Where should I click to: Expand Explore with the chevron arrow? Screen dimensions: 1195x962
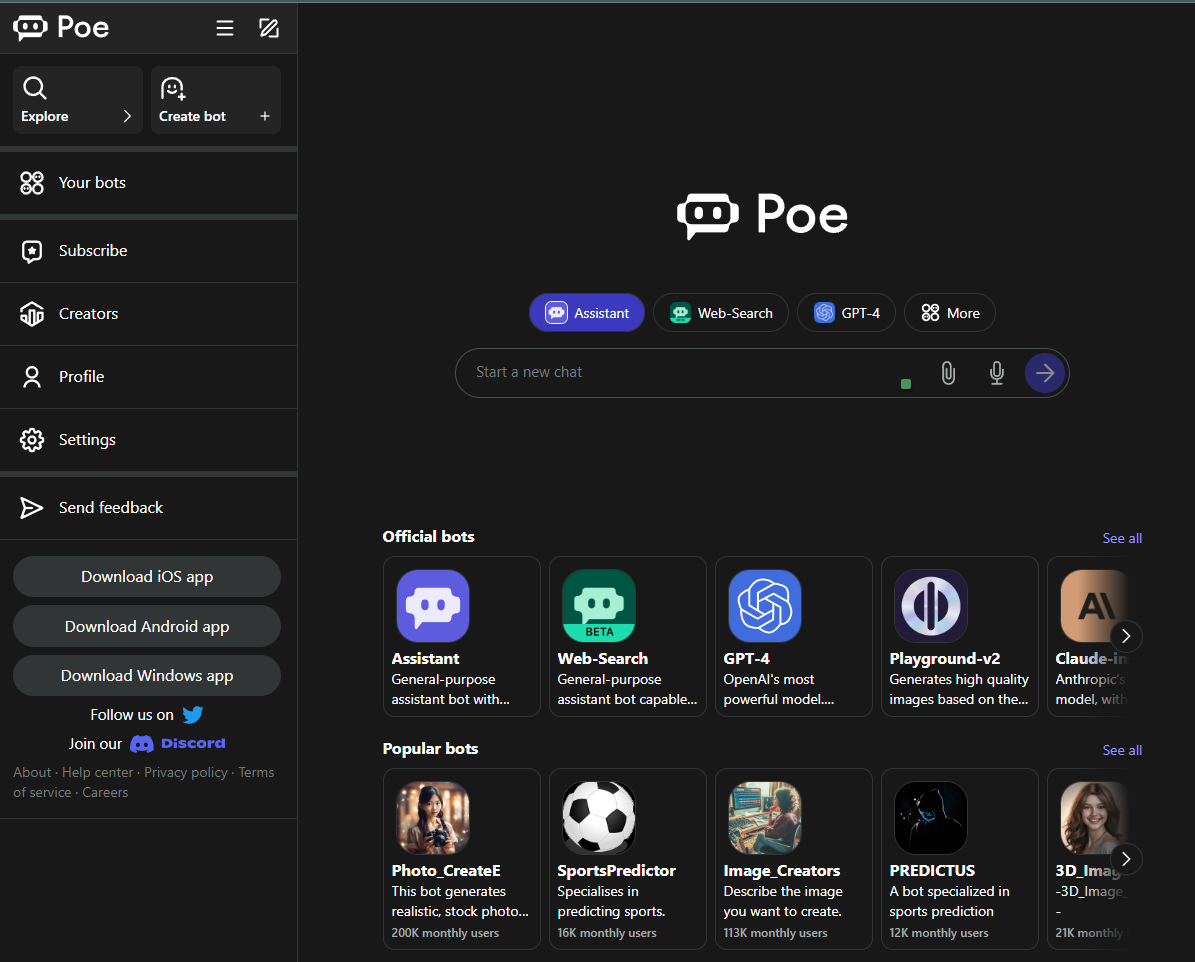point(127,116)
